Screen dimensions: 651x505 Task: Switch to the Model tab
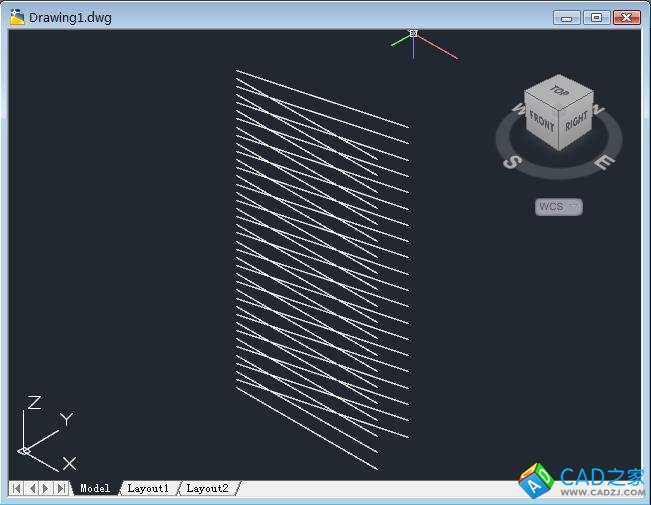pos(95,488)
